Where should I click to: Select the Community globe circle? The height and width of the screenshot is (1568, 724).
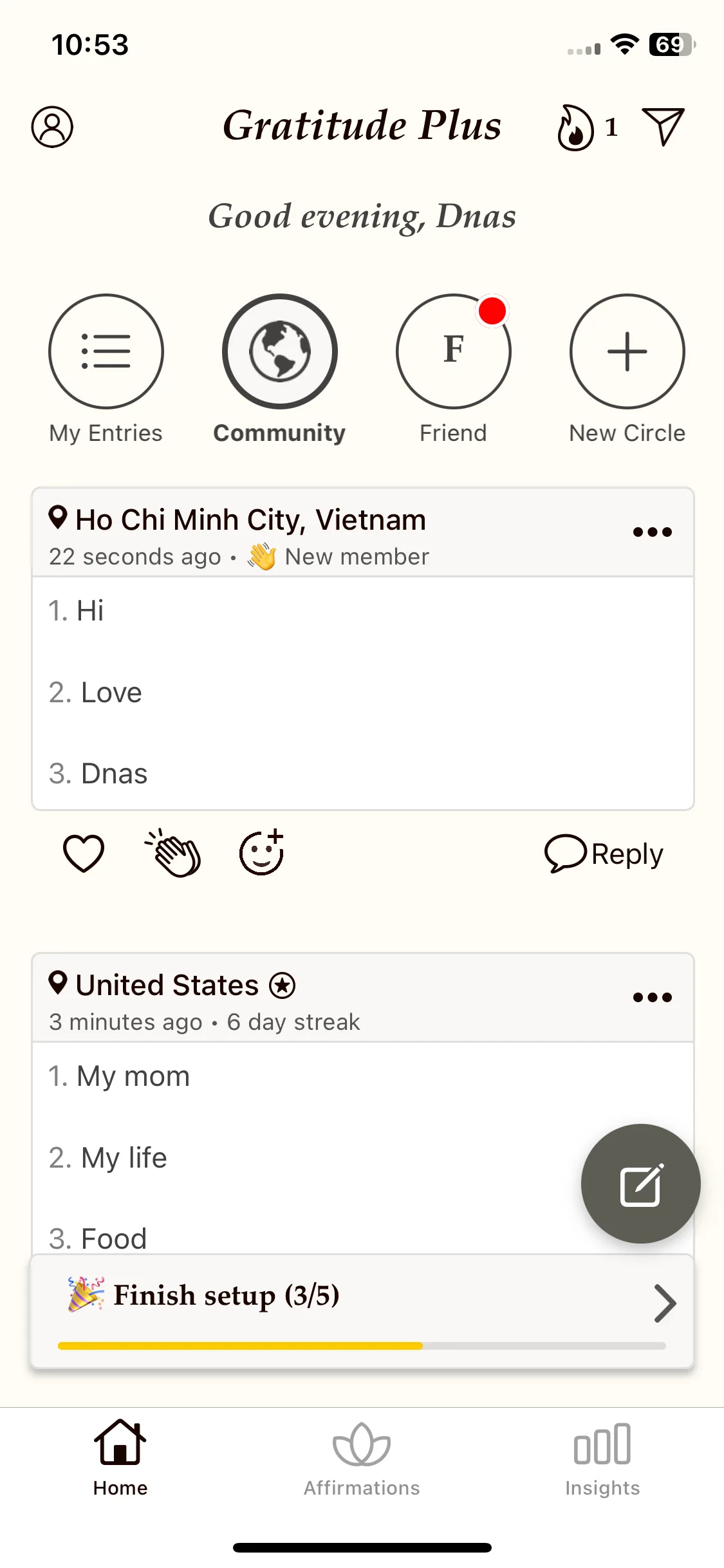pos(280,351)
